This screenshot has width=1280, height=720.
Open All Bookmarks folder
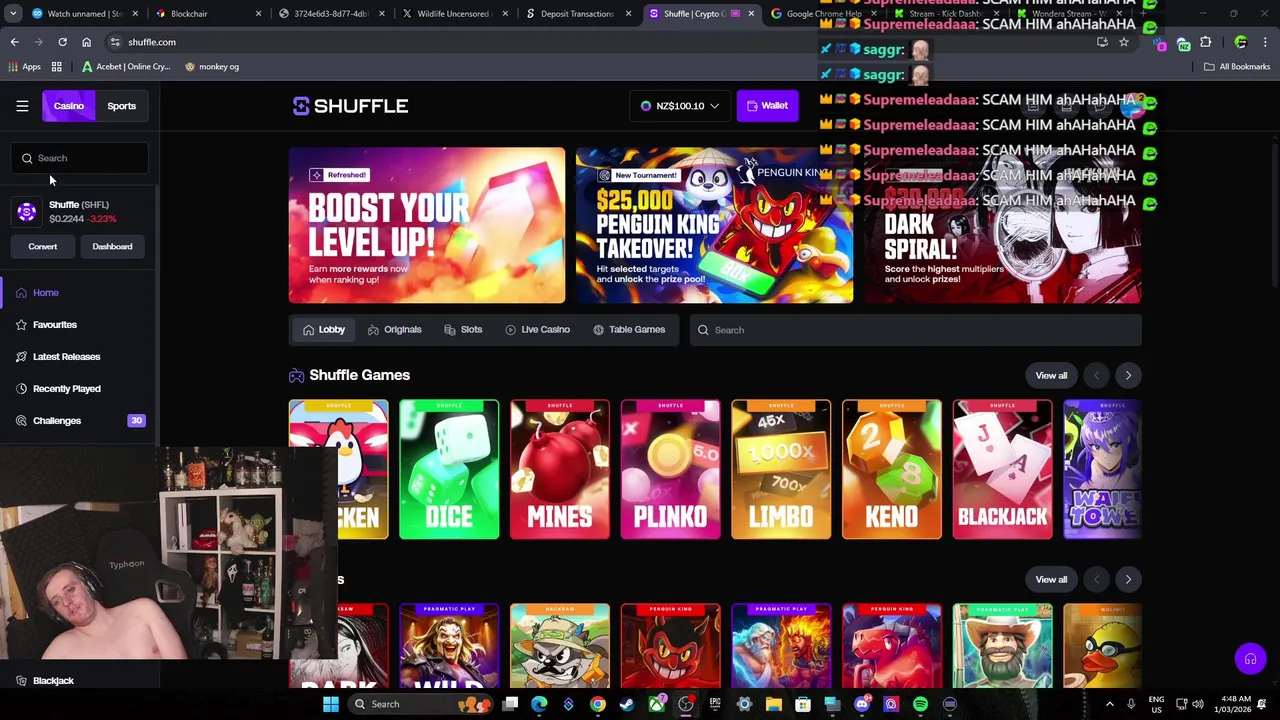1237,67
